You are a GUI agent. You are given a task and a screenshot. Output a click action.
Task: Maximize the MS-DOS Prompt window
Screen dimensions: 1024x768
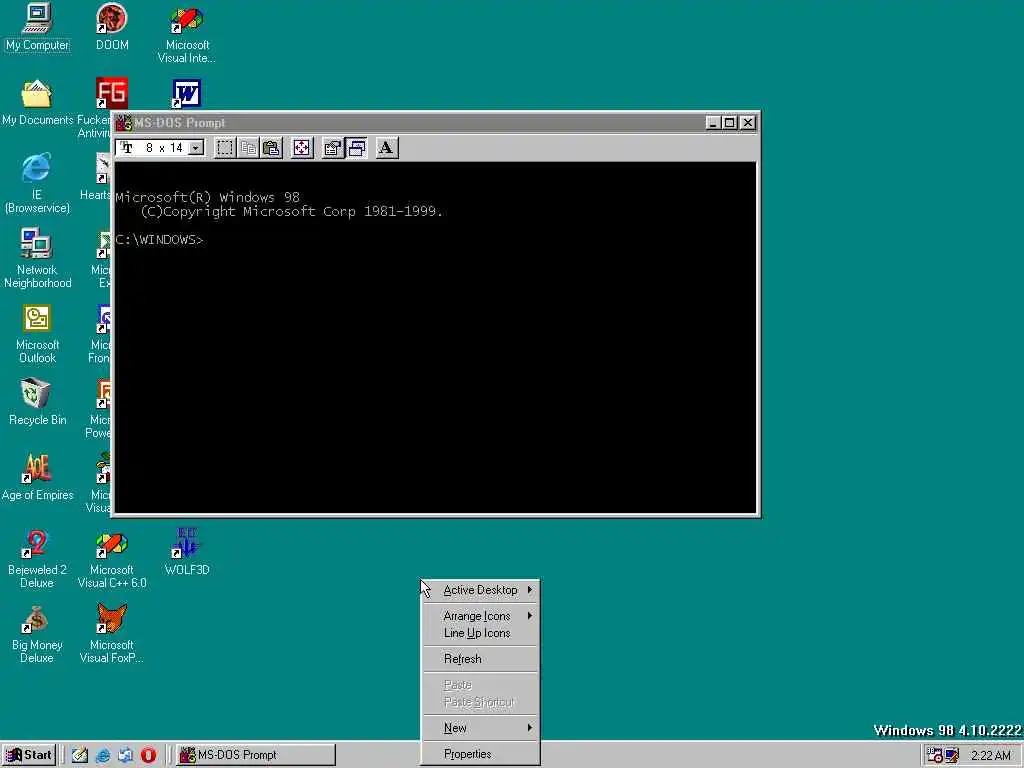[x=729, y=123]
